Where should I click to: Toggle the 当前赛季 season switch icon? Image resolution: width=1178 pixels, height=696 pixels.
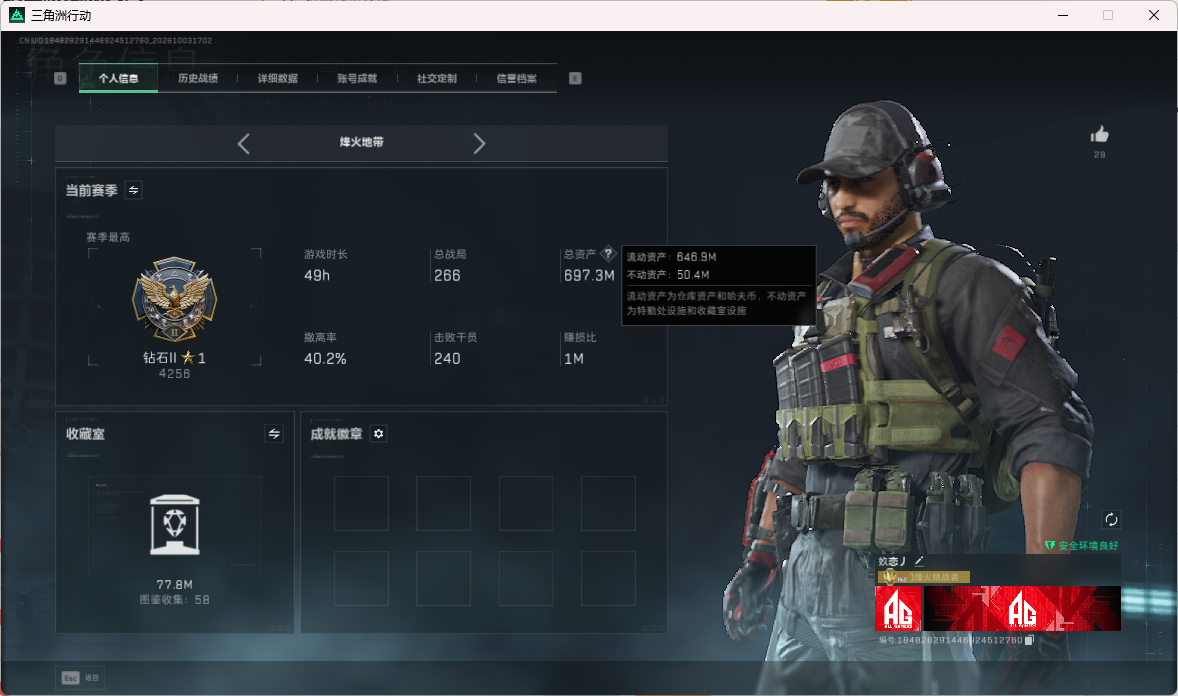click(134, 190)
